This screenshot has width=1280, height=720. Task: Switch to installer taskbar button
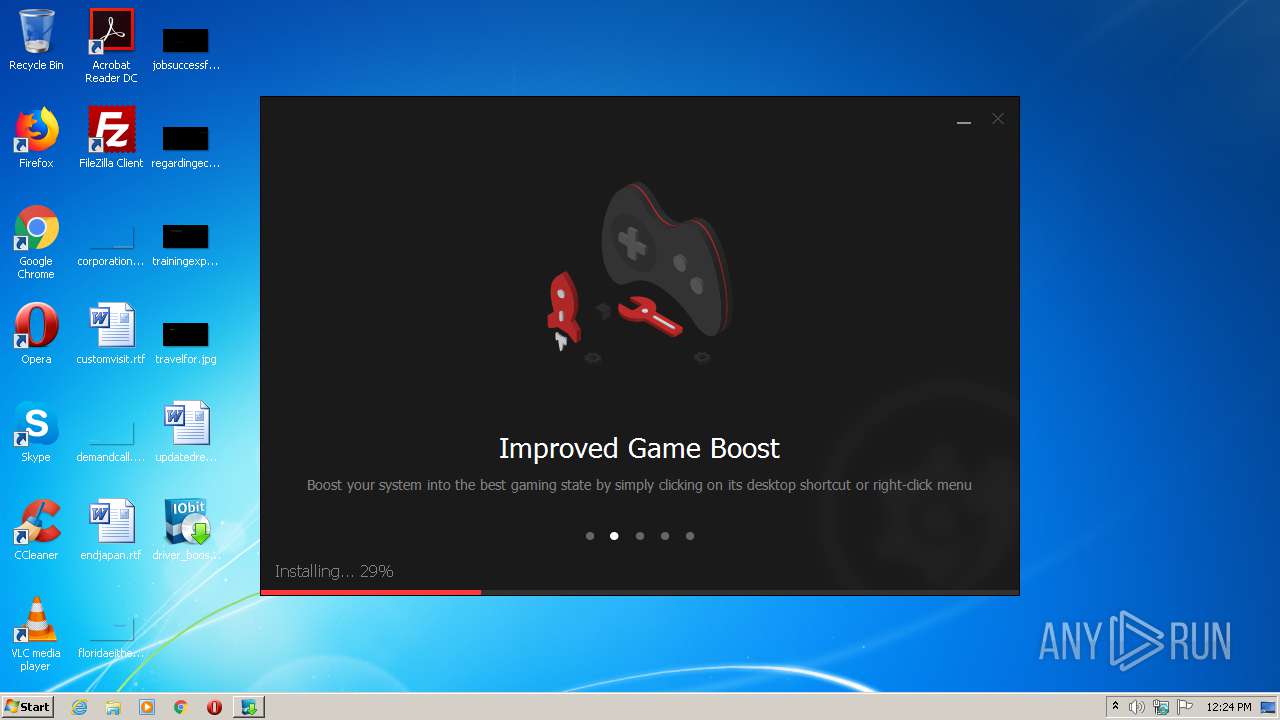[248, 707]
